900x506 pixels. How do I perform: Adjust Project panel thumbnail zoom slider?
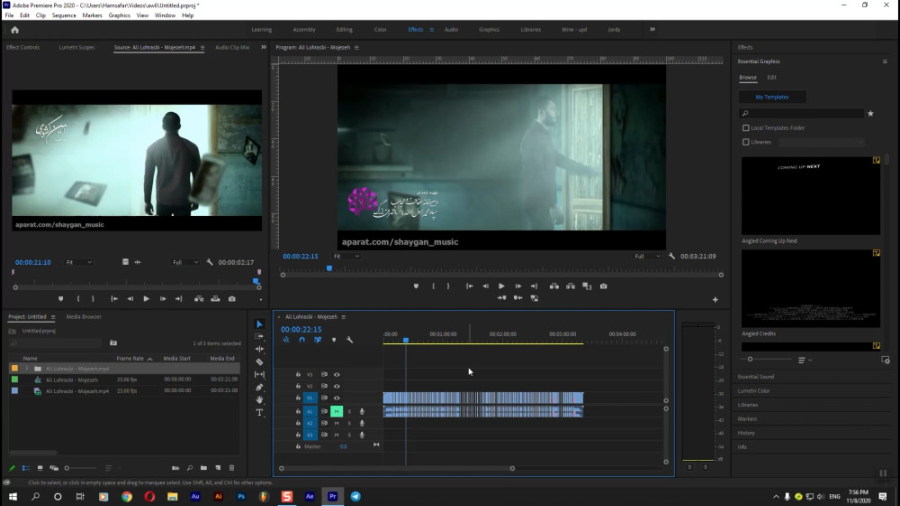80,468
